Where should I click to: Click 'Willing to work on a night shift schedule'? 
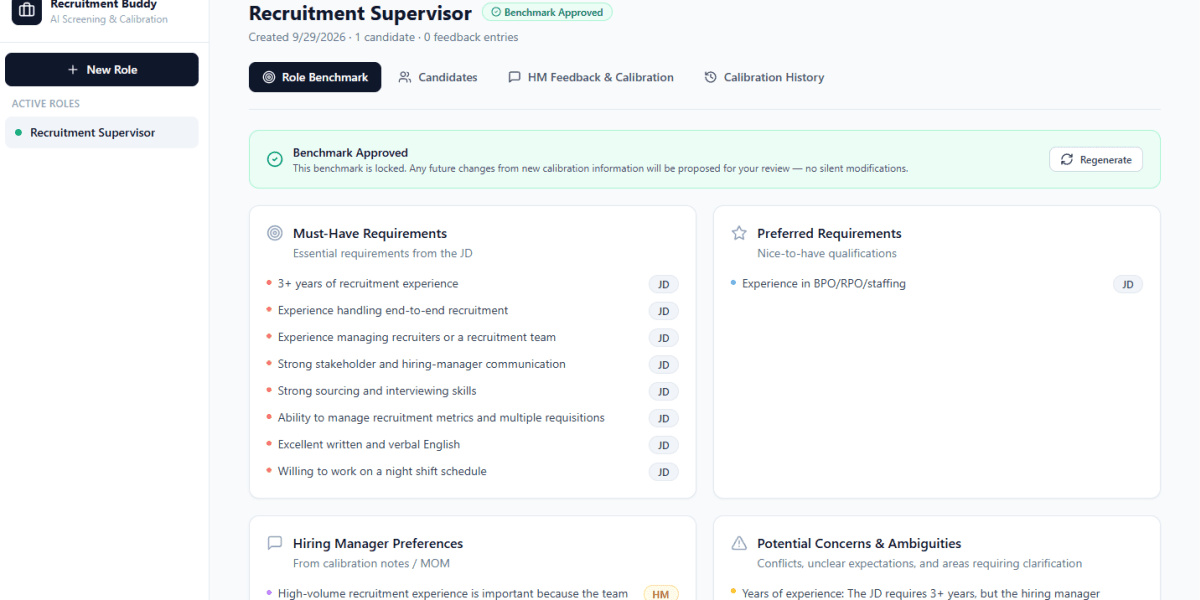point(382,471)
